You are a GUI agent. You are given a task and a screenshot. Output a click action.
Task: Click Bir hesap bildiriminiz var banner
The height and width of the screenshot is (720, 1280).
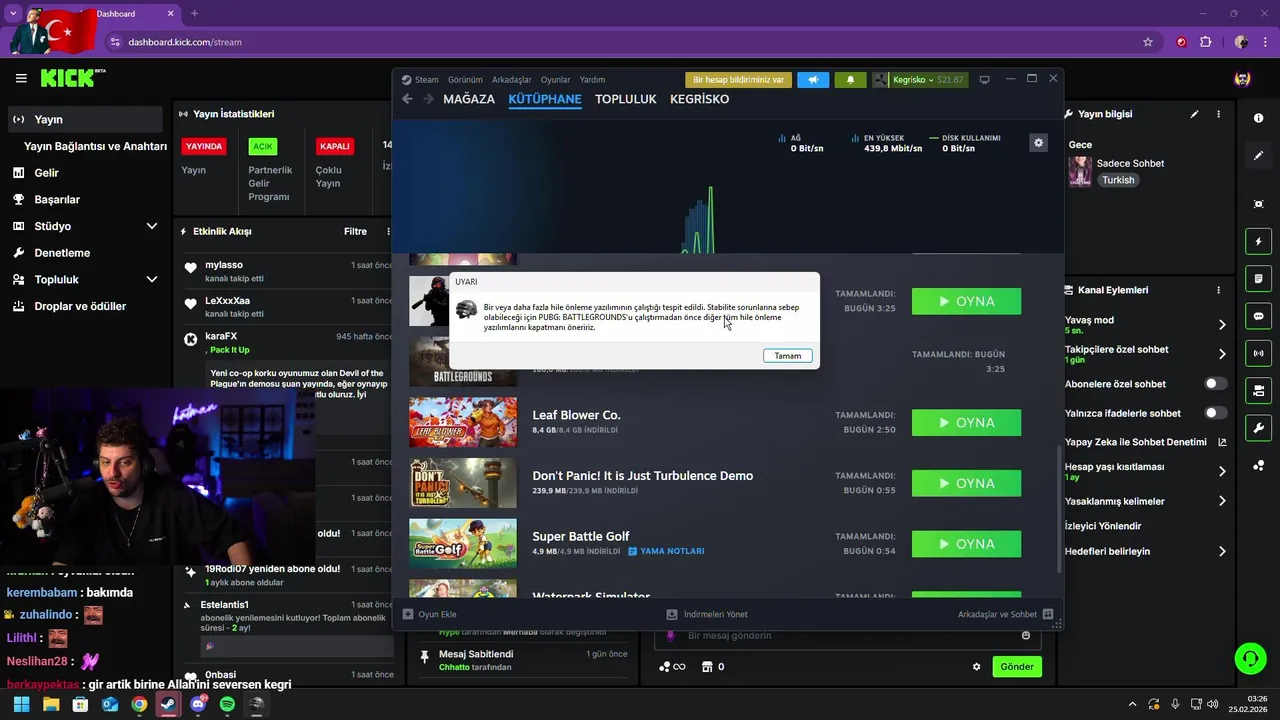point(738,80)
